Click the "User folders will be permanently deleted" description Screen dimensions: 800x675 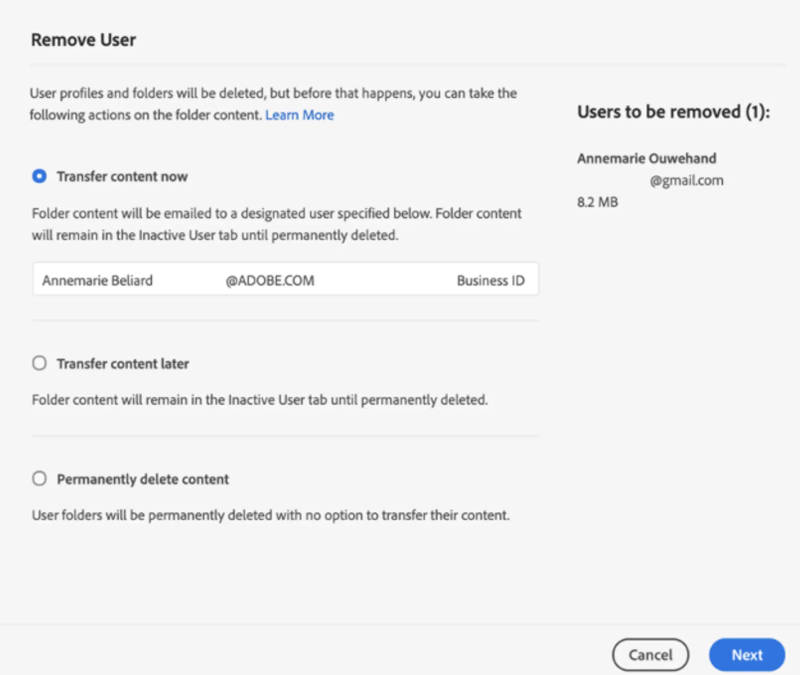pos(270,516)
